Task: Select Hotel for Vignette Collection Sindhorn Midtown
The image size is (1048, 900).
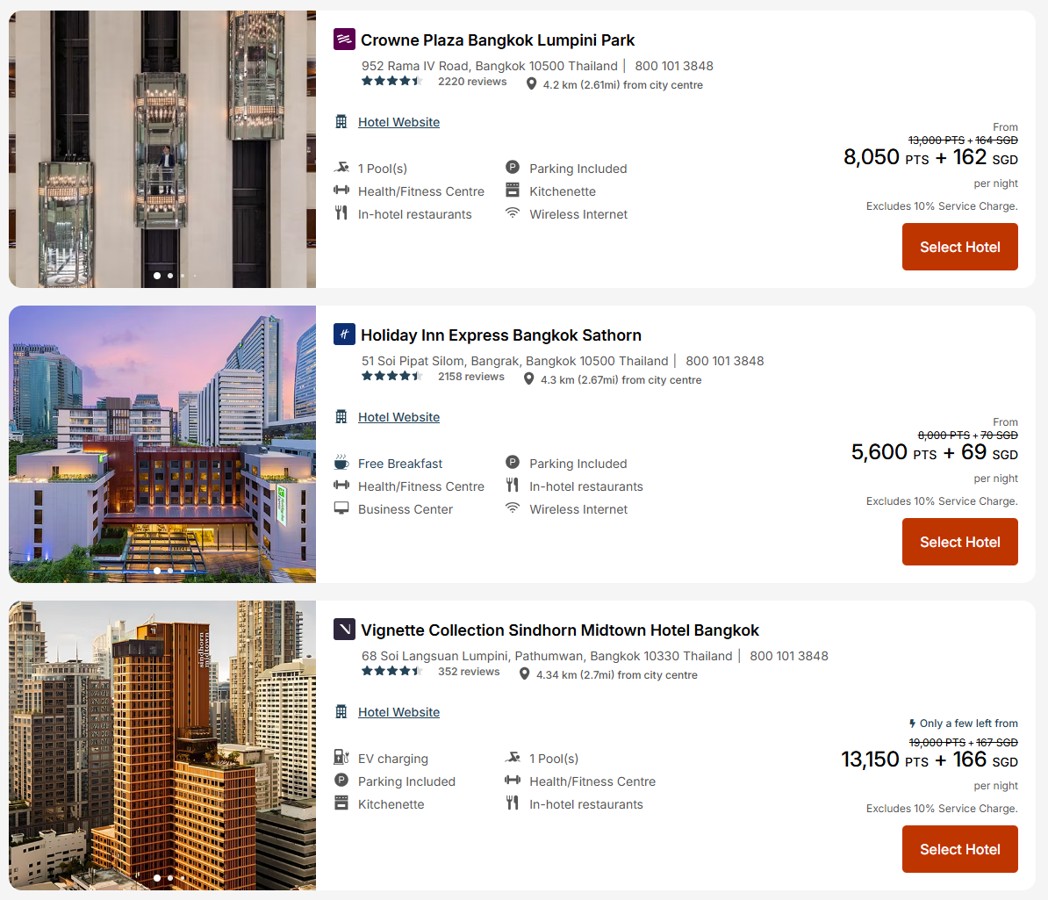Action: click(960, 849)
